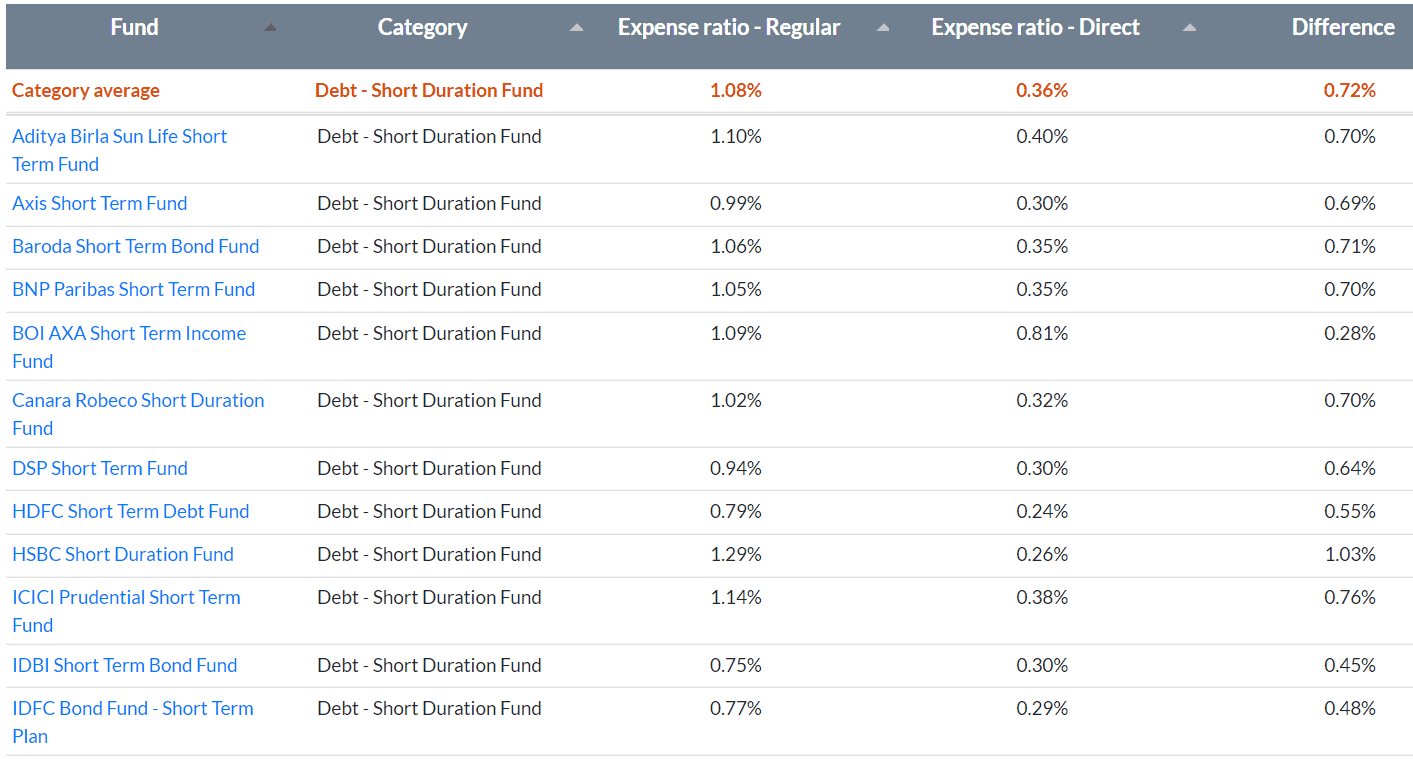Click the Fund column header

pos(134,27)
